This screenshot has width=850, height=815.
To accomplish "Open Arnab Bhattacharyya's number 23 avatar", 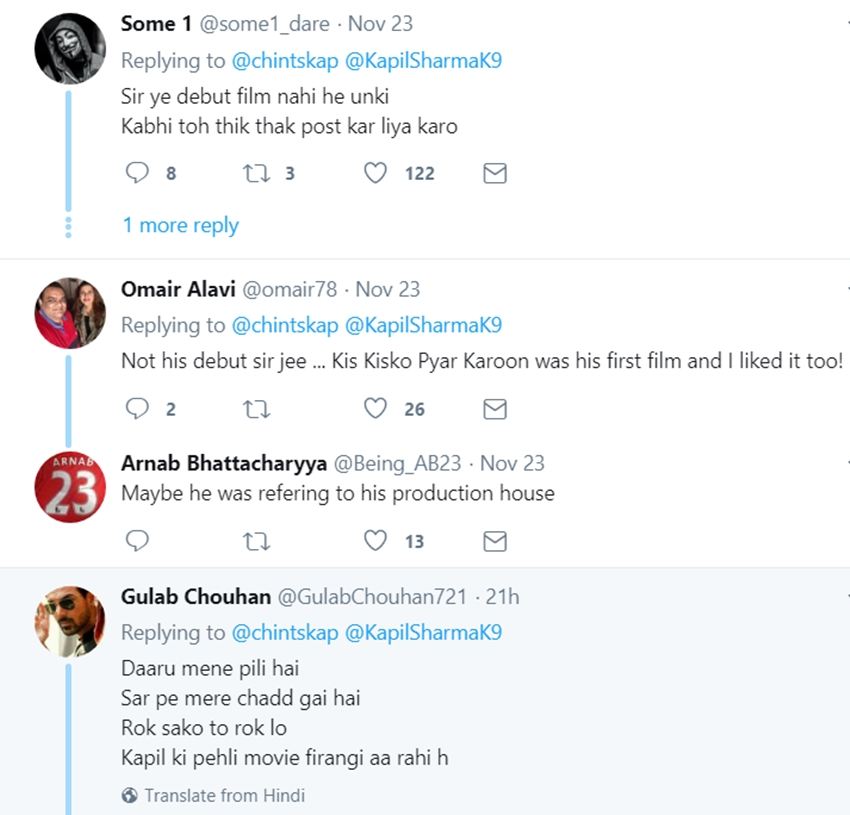I will pyautogui.click(x=70, y=487).
